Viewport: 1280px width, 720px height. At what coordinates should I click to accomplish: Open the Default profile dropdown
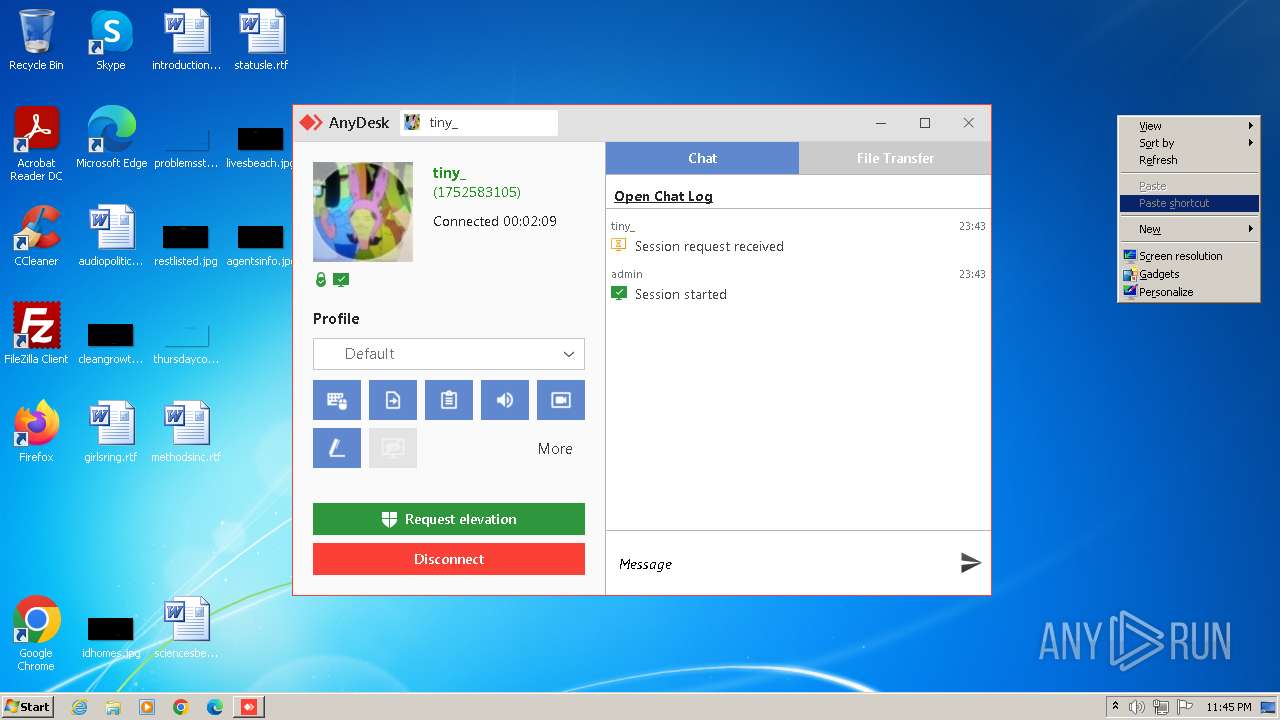point(449,354)
